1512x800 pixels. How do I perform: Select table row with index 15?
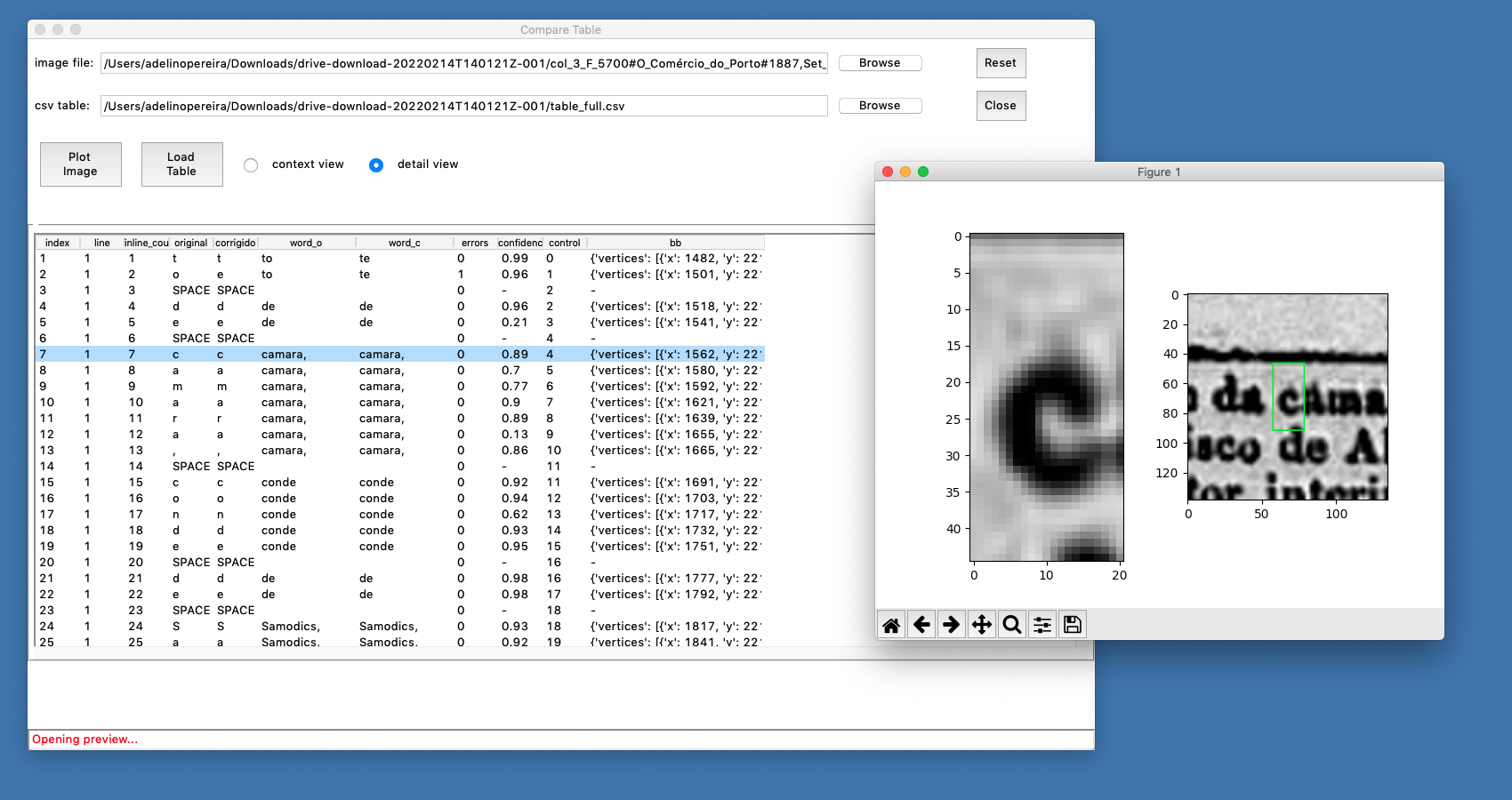pos(267,483)
